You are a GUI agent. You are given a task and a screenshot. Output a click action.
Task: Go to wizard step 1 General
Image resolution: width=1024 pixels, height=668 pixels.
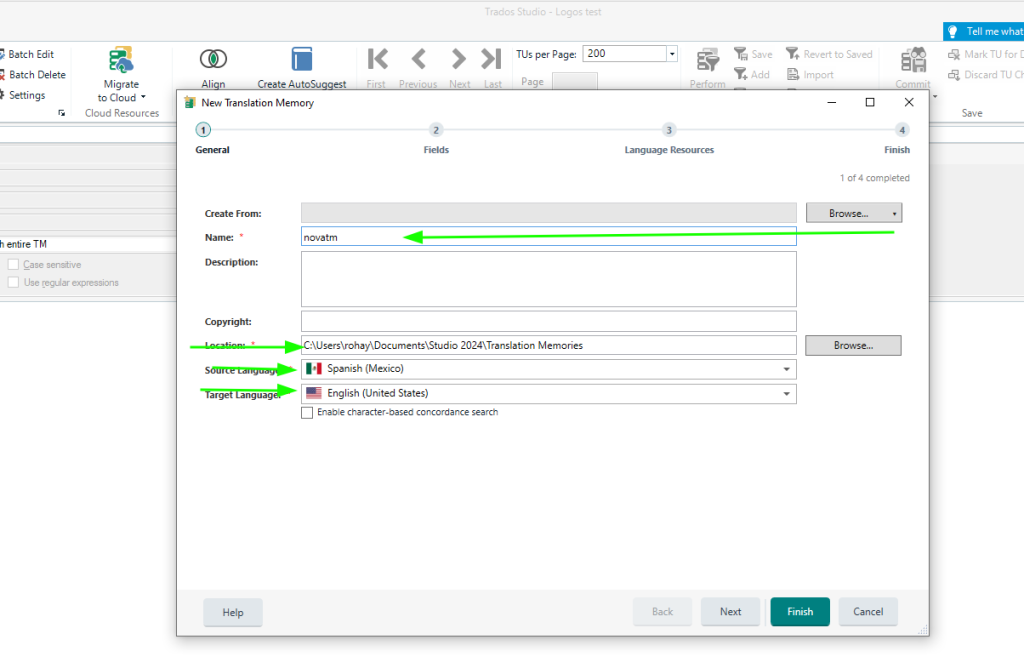point(203,130)
